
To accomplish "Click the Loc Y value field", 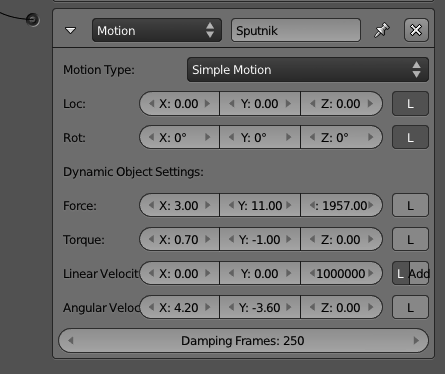I will pos(260,104).
